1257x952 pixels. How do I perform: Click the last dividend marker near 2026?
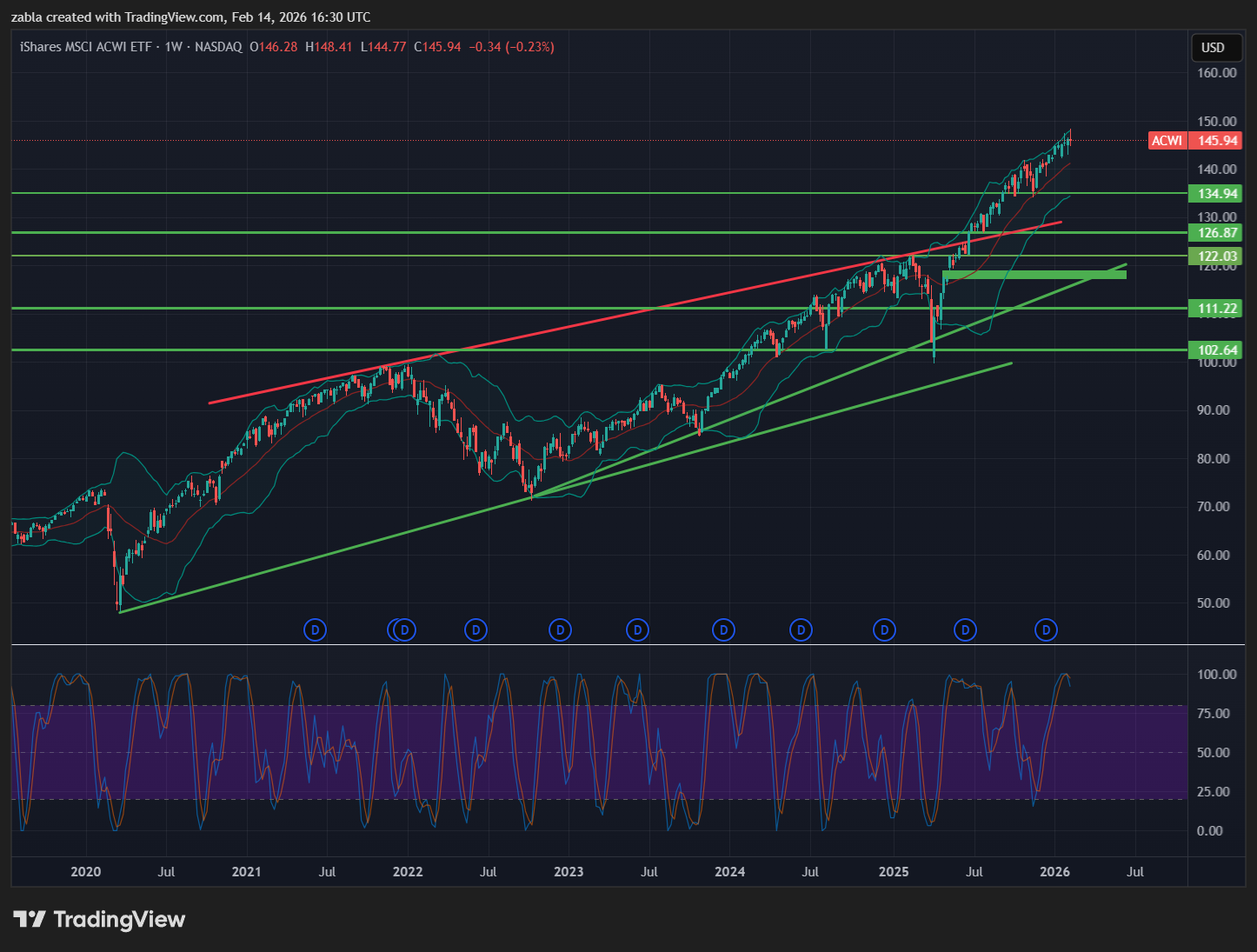pyautogui.click(x=1047, y=629)
